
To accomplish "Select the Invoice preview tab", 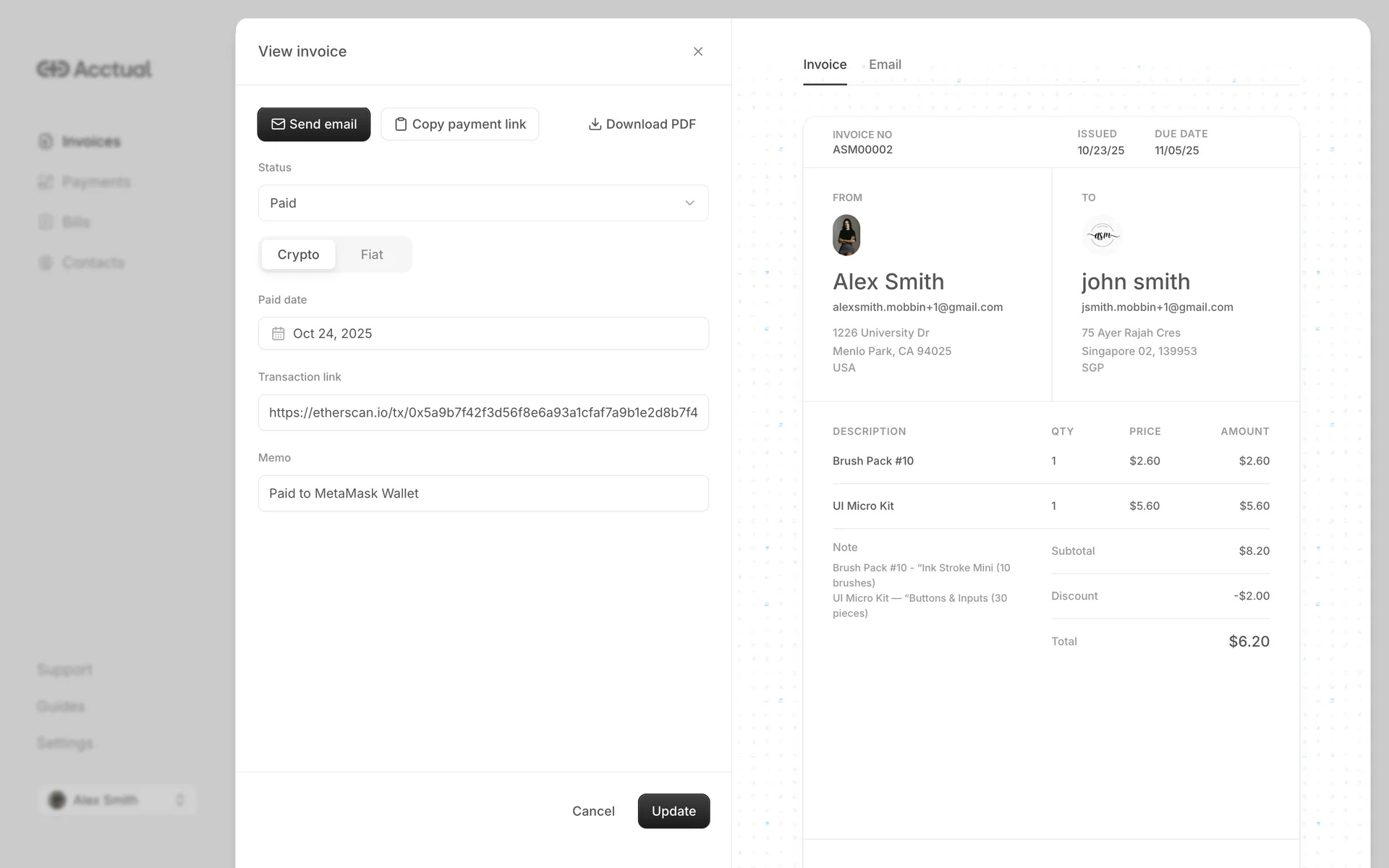I will pyautogui.click(x=825, y=64).
